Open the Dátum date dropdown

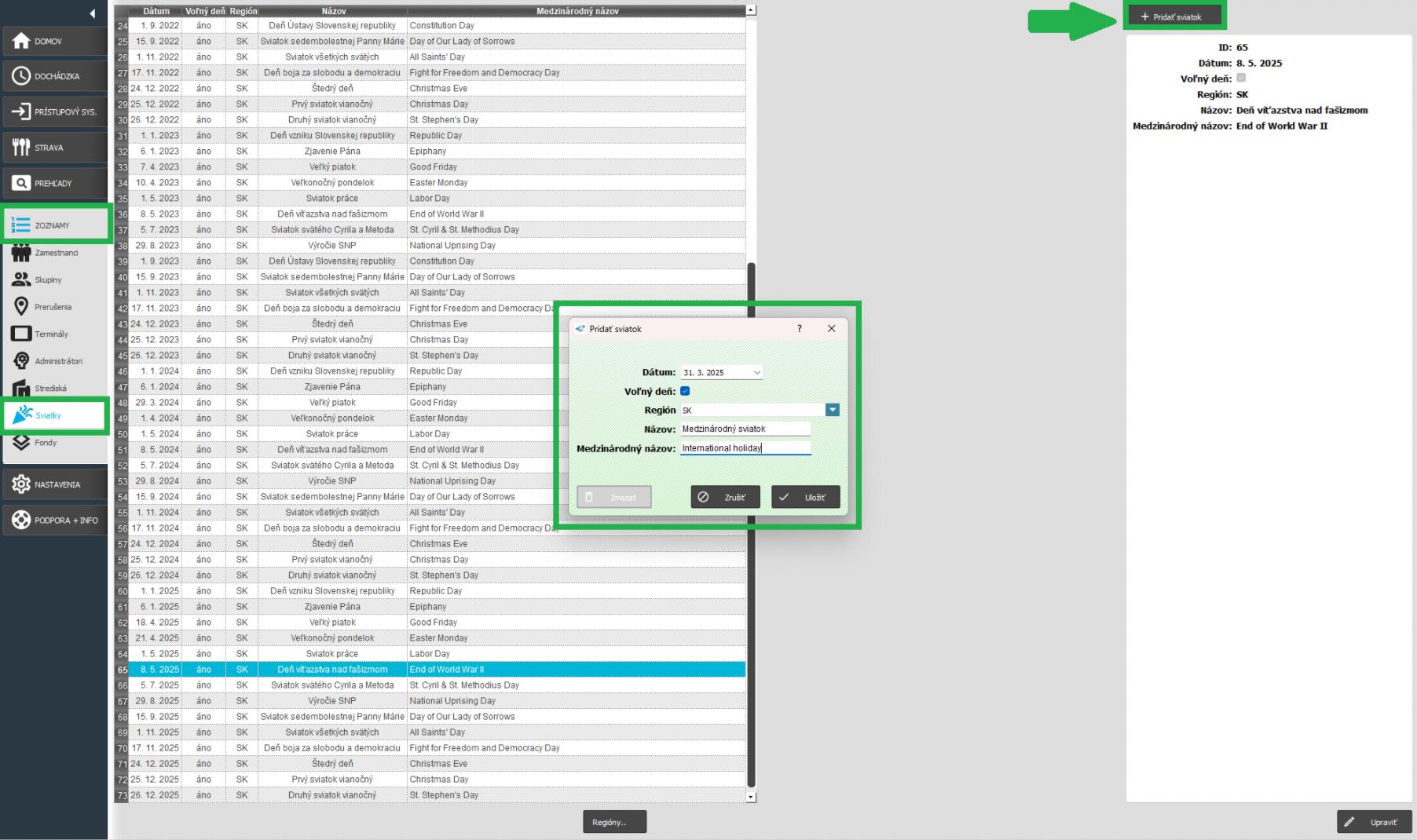(756, 373)
